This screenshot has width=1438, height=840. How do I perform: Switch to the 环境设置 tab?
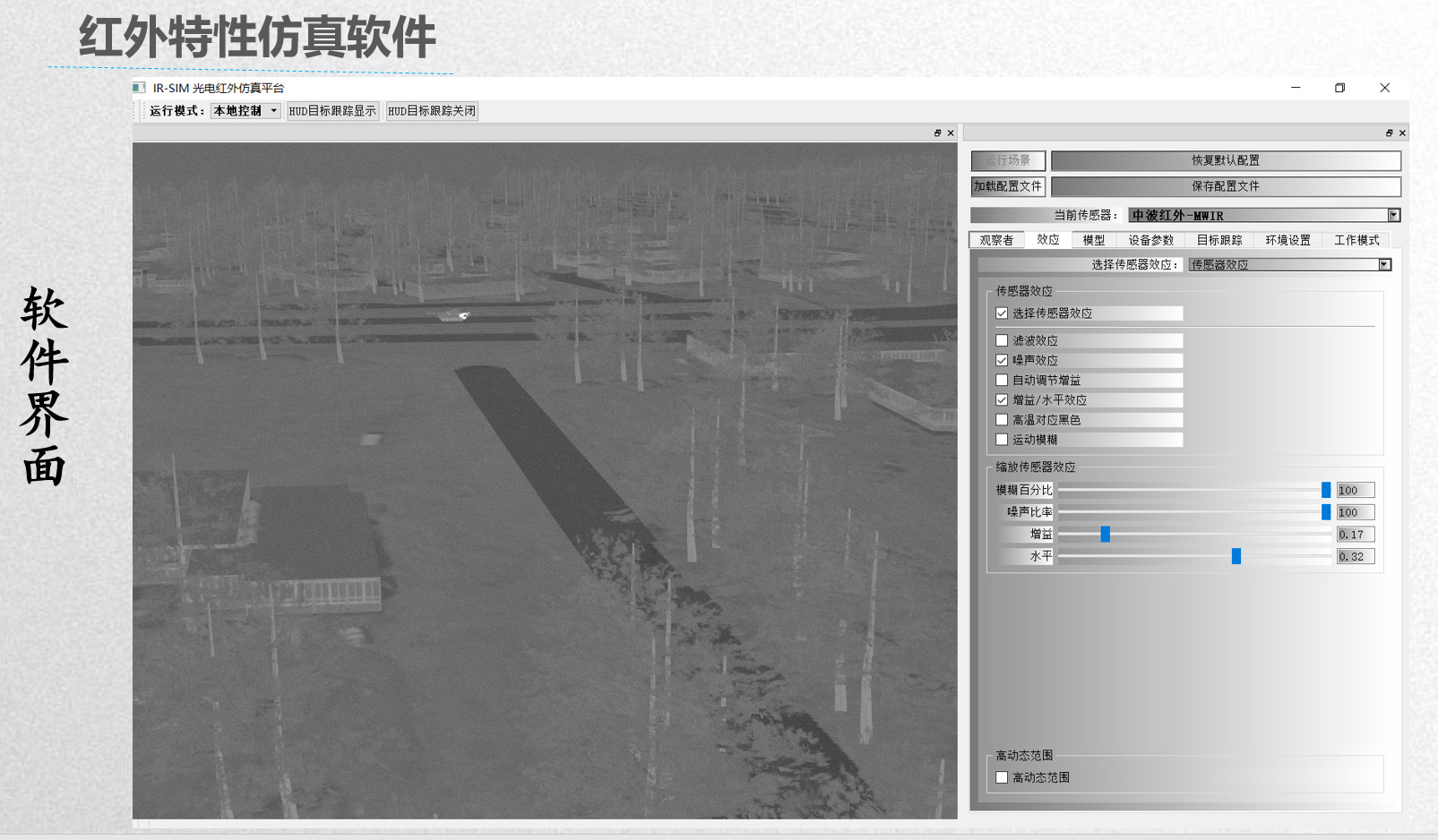pos(1288,240)
